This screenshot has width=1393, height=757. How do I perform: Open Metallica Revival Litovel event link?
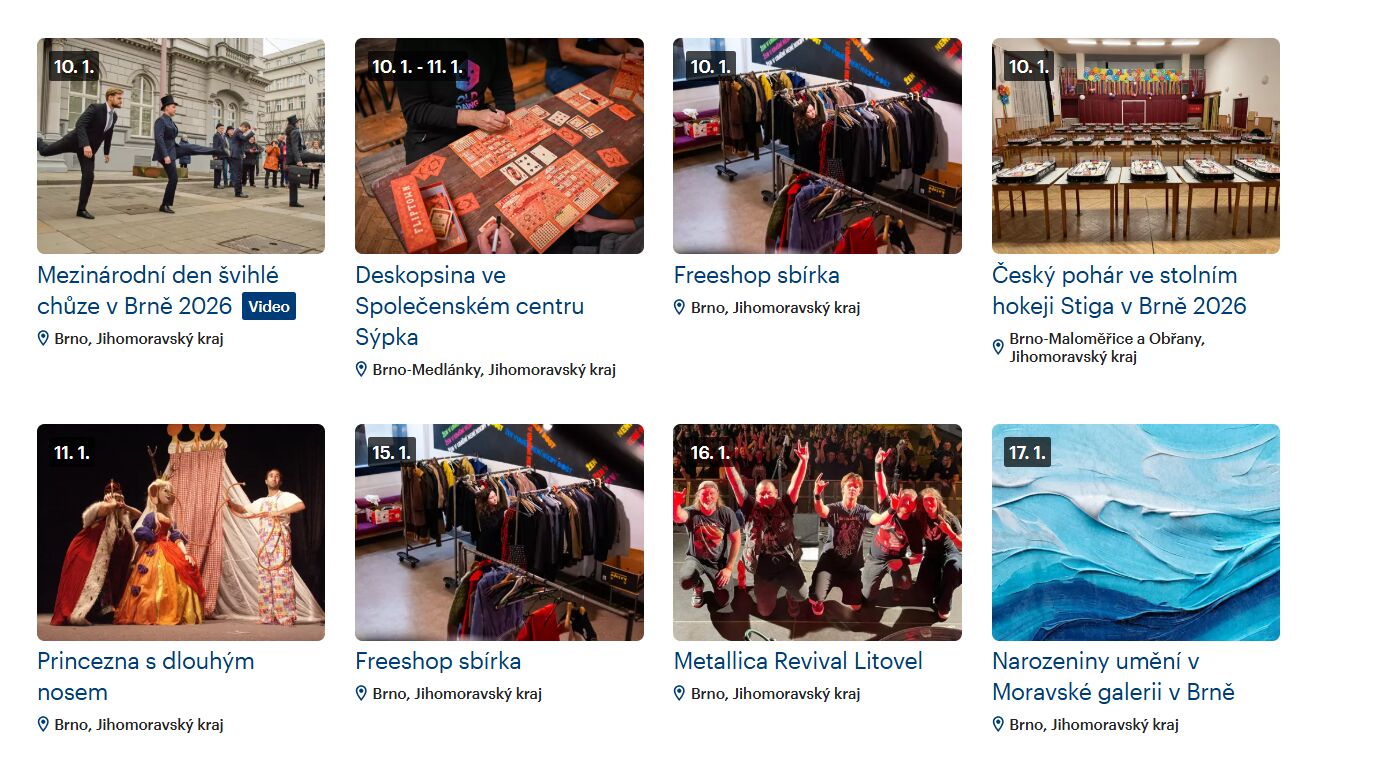point(798,661)
